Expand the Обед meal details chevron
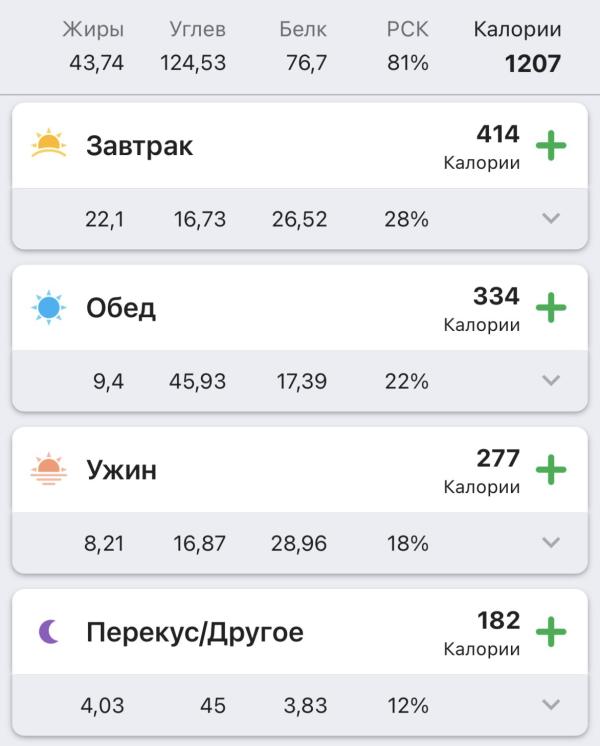The width and height of the screenshot is (600, 746). [x=551, y=381]
